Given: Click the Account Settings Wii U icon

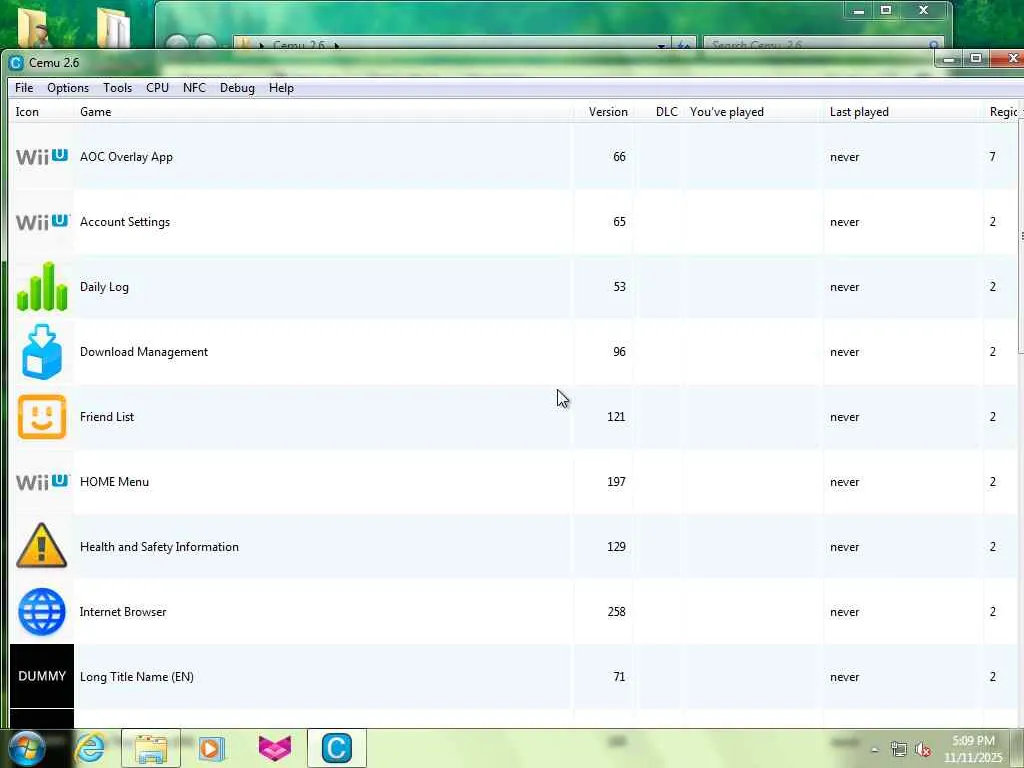Looking at the screenshot, I should [42, 222].
